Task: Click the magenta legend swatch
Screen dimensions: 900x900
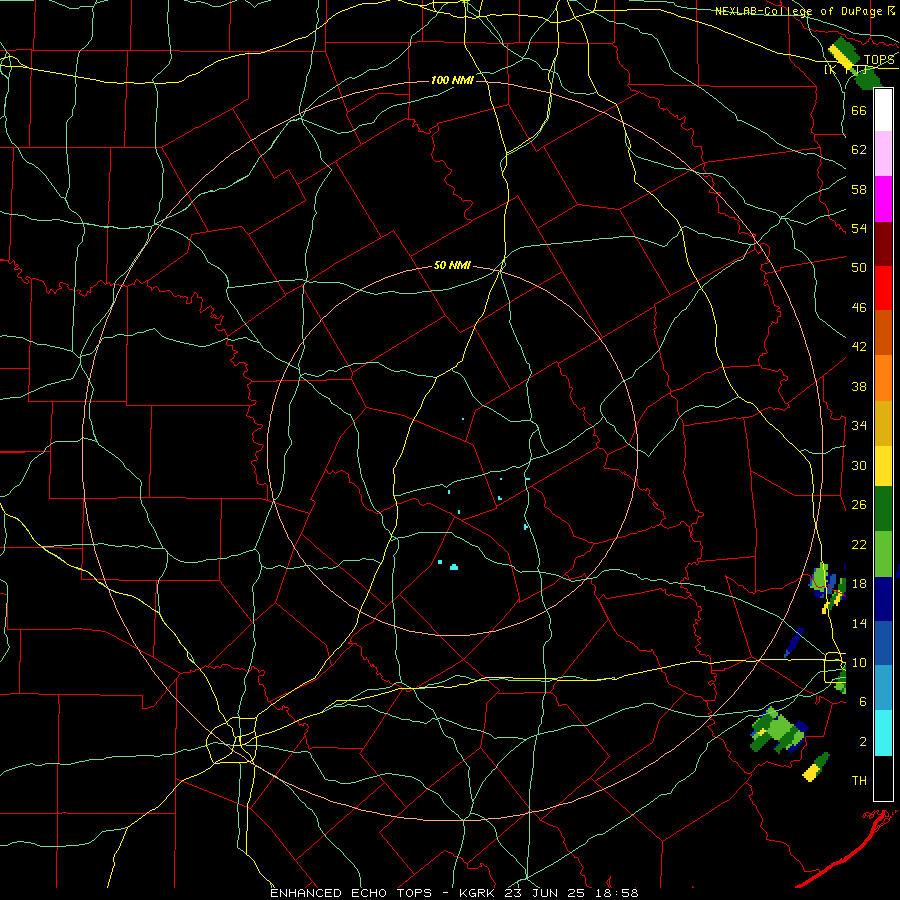Action: tap(883, 199)
